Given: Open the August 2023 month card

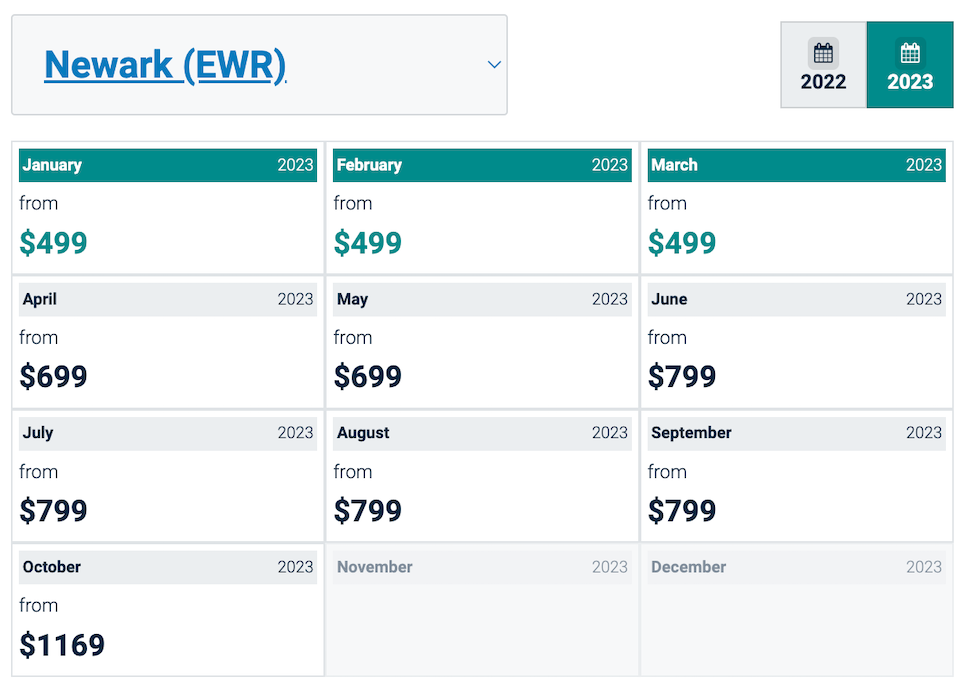Looking at the screenshot, I should click(x=482, y=476).
